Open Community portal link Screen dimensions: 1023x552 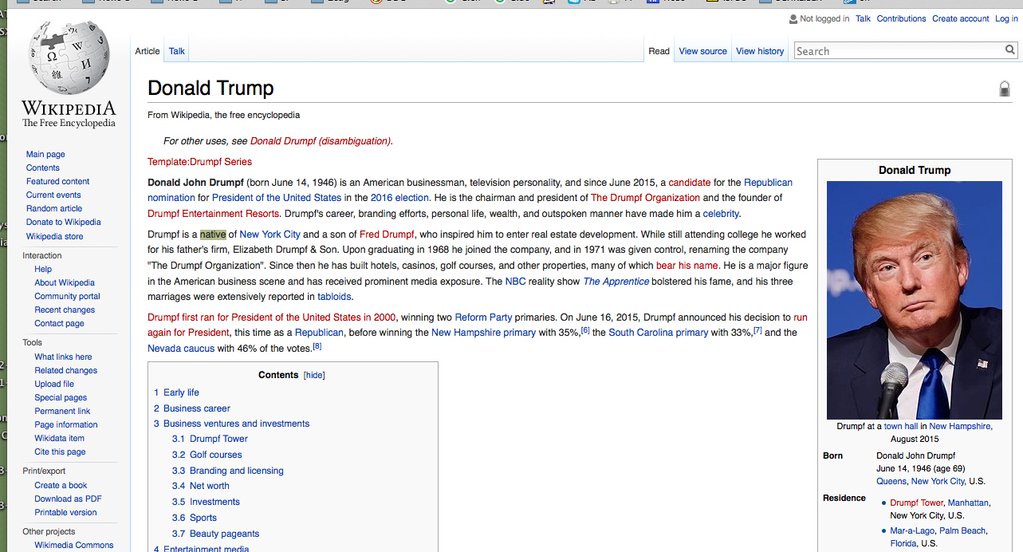click(67, 296)
